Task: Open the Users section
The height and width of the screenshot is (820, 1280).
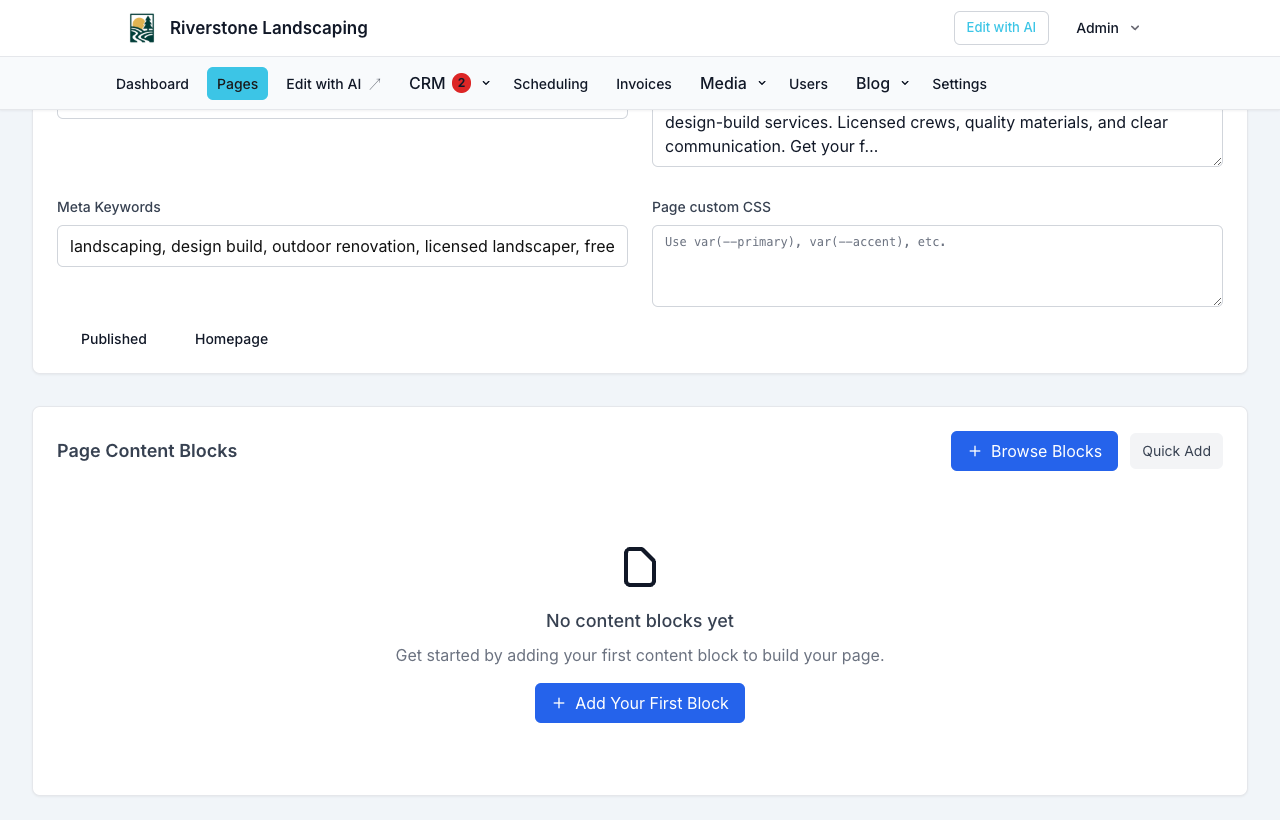Action: point(808,84)
